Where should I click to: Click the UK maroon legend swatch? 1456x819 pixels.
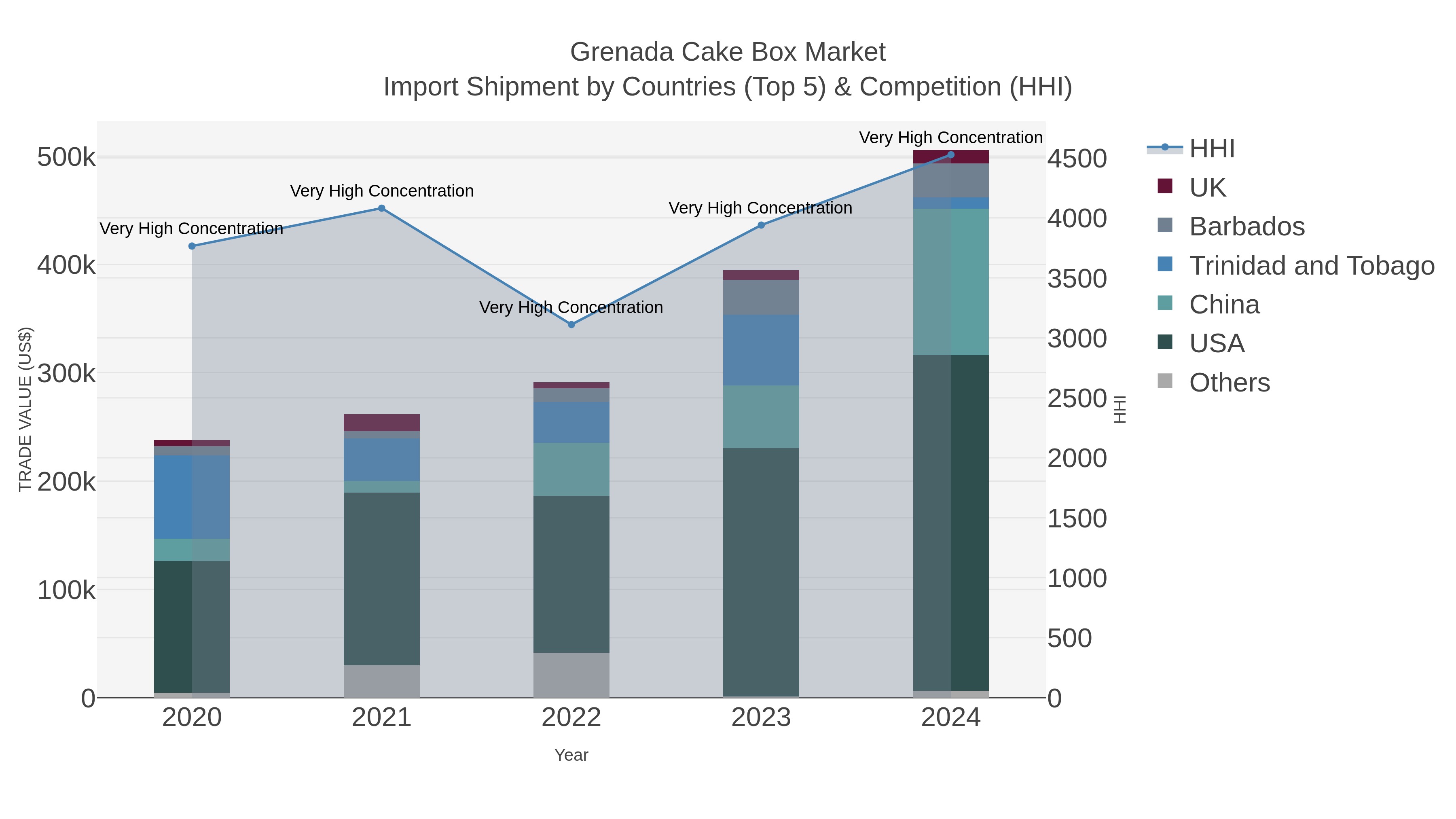tap(1165, 186)
